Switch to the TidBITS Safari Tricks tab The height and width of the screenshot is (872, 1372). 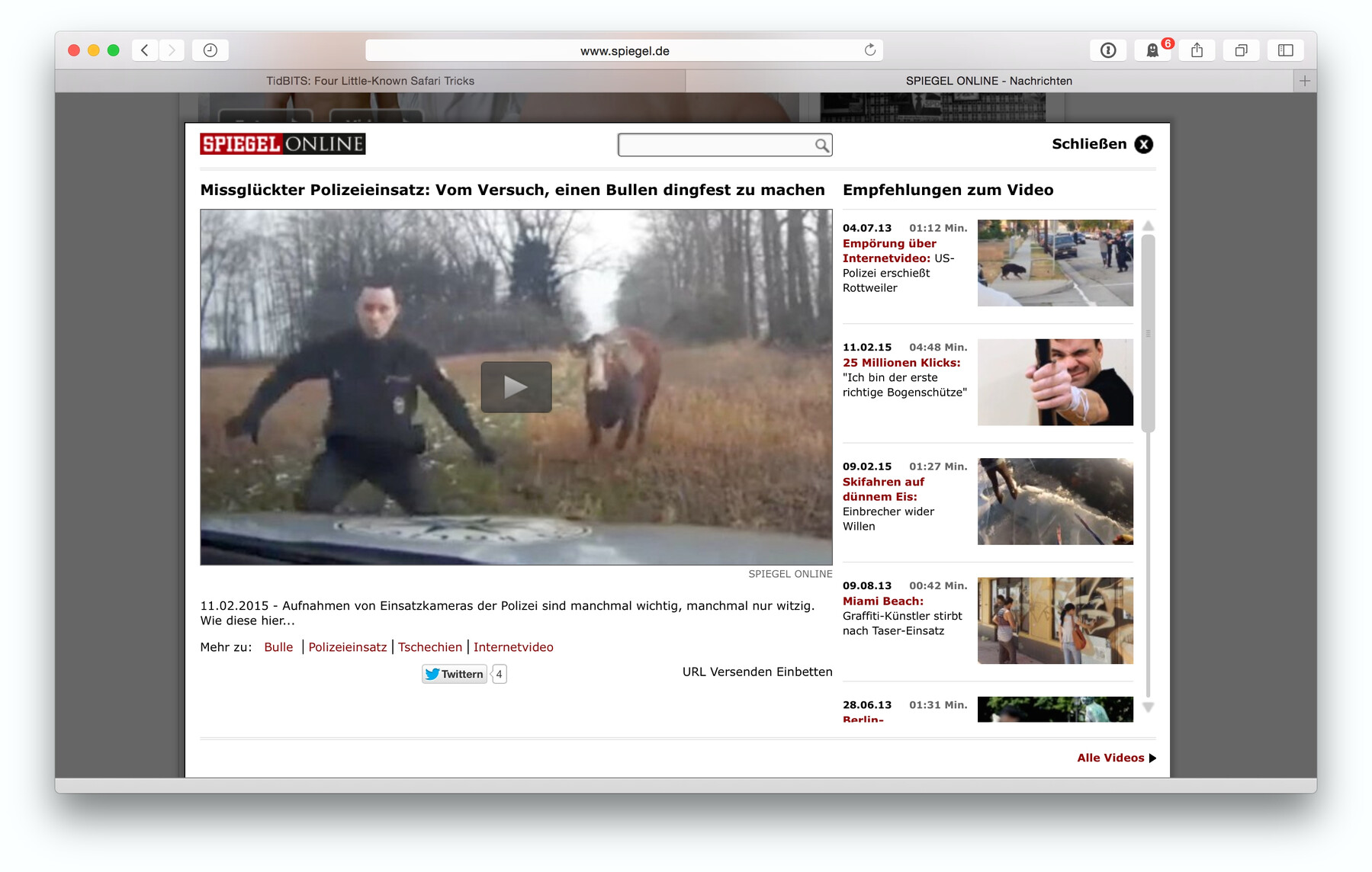pos(370,81)
